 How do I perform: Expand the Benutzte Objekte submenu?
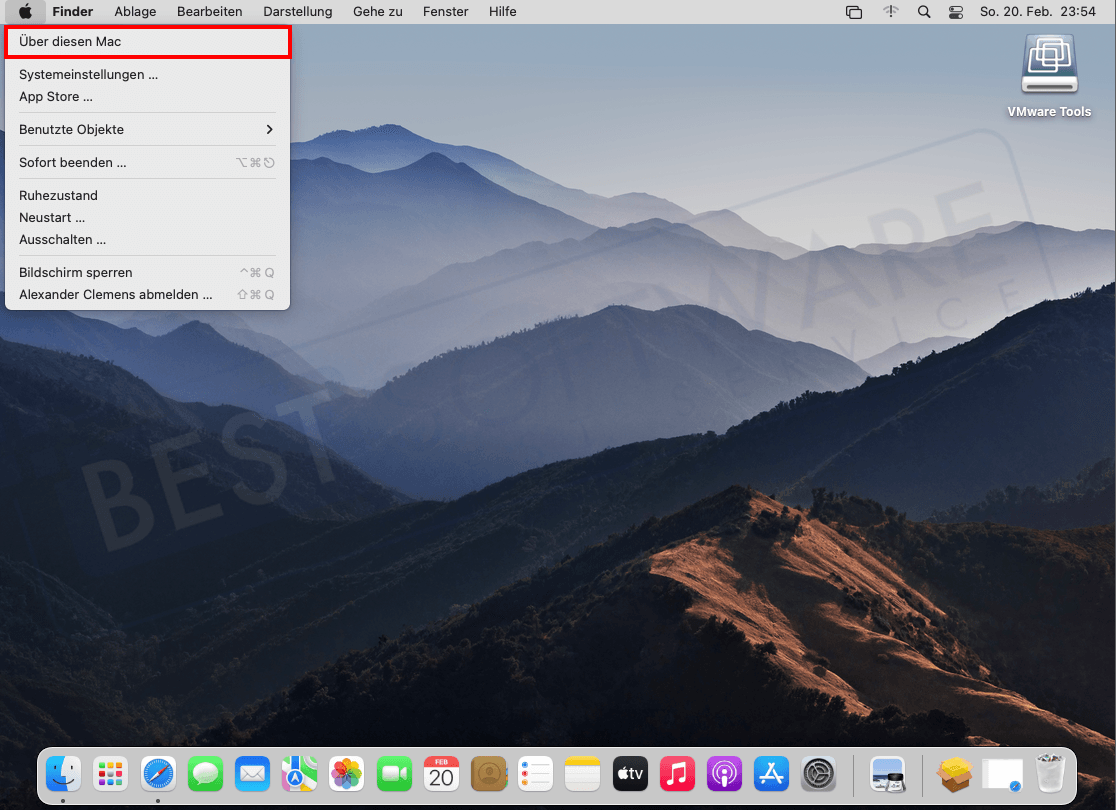coord(147,129)
